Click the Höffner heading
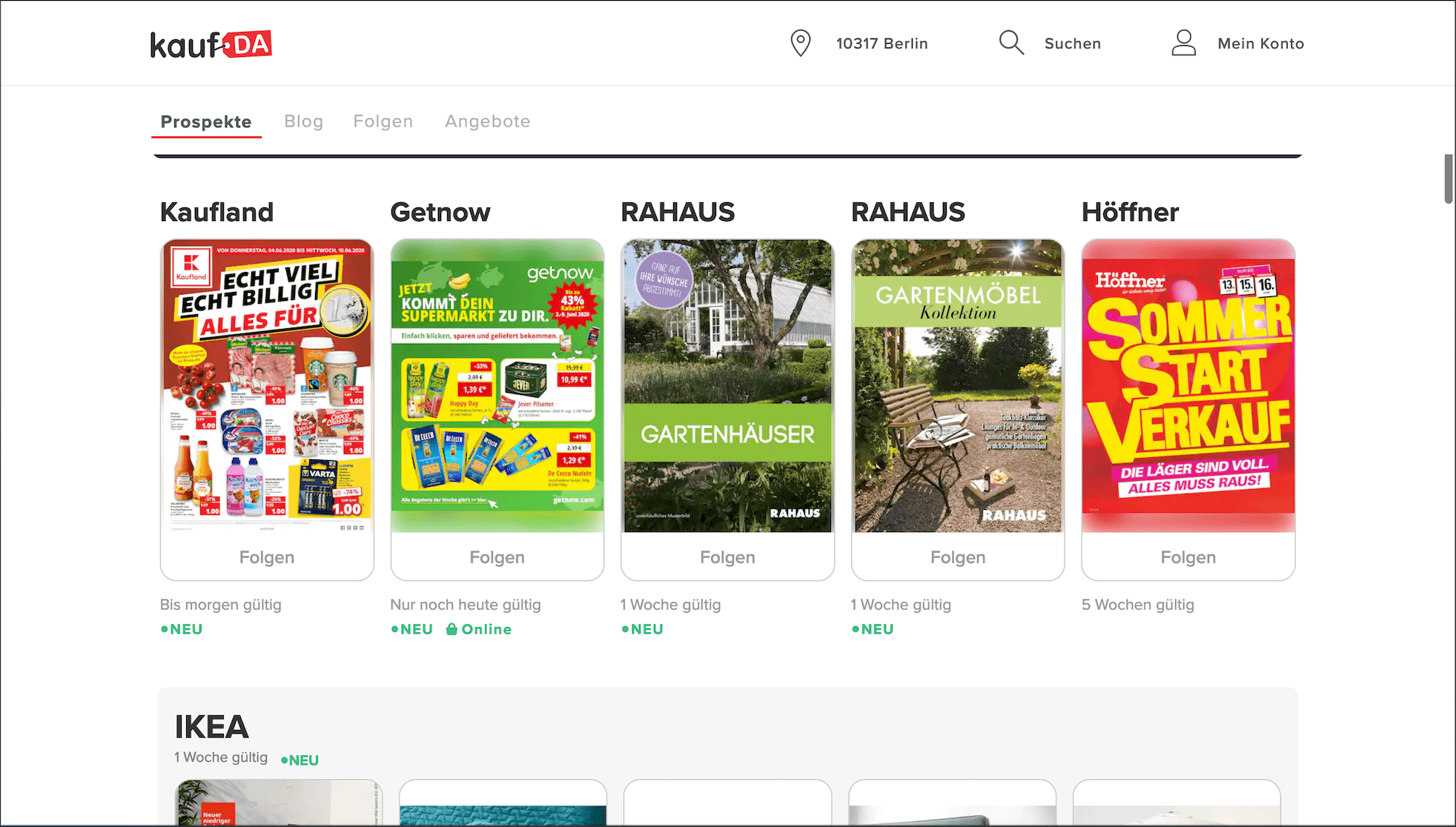Screen dimensions: 1456x827 tap(1130, 213)
